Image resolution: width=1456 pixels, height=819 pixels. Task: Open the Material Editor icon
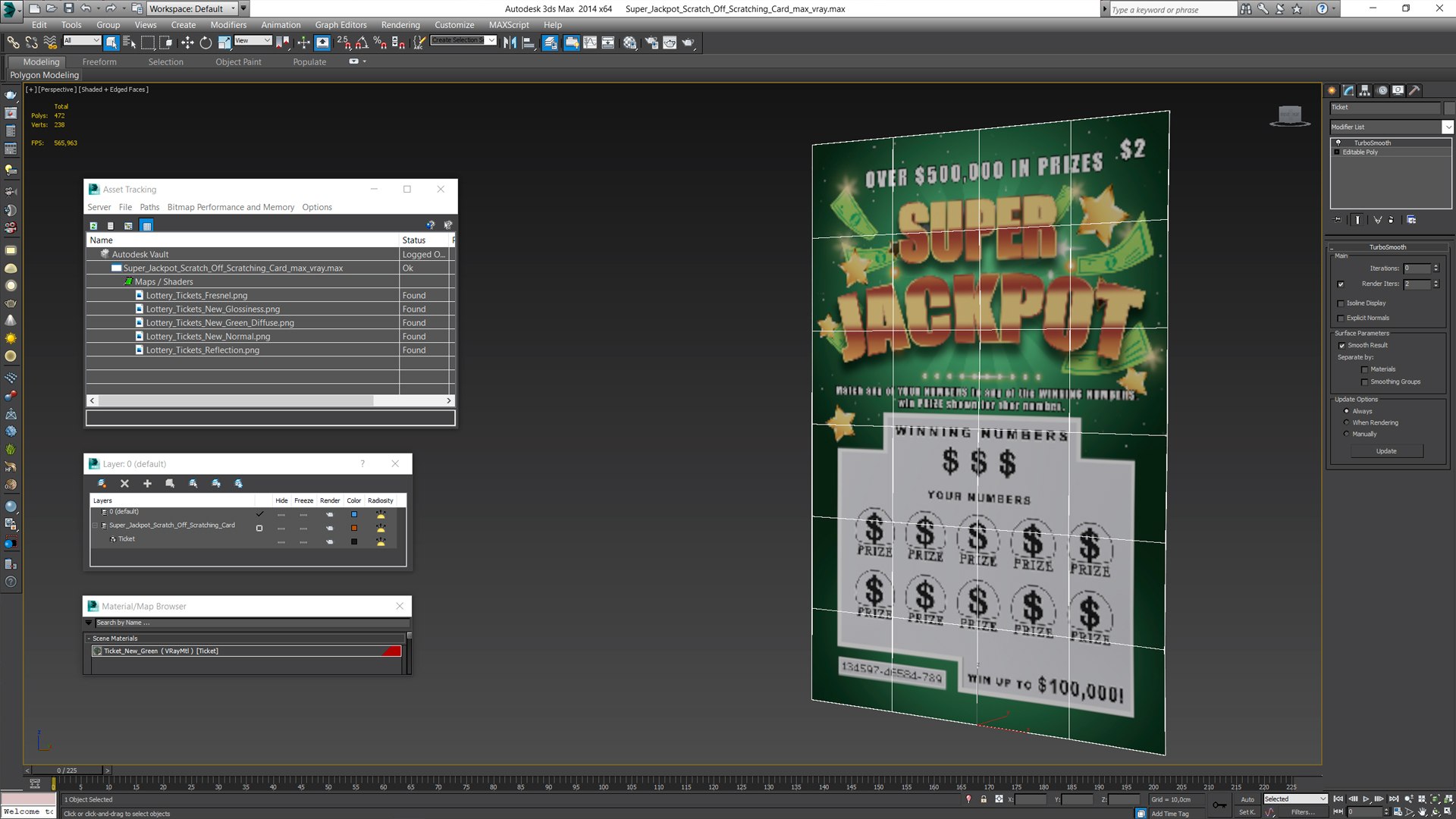[629, 42]
